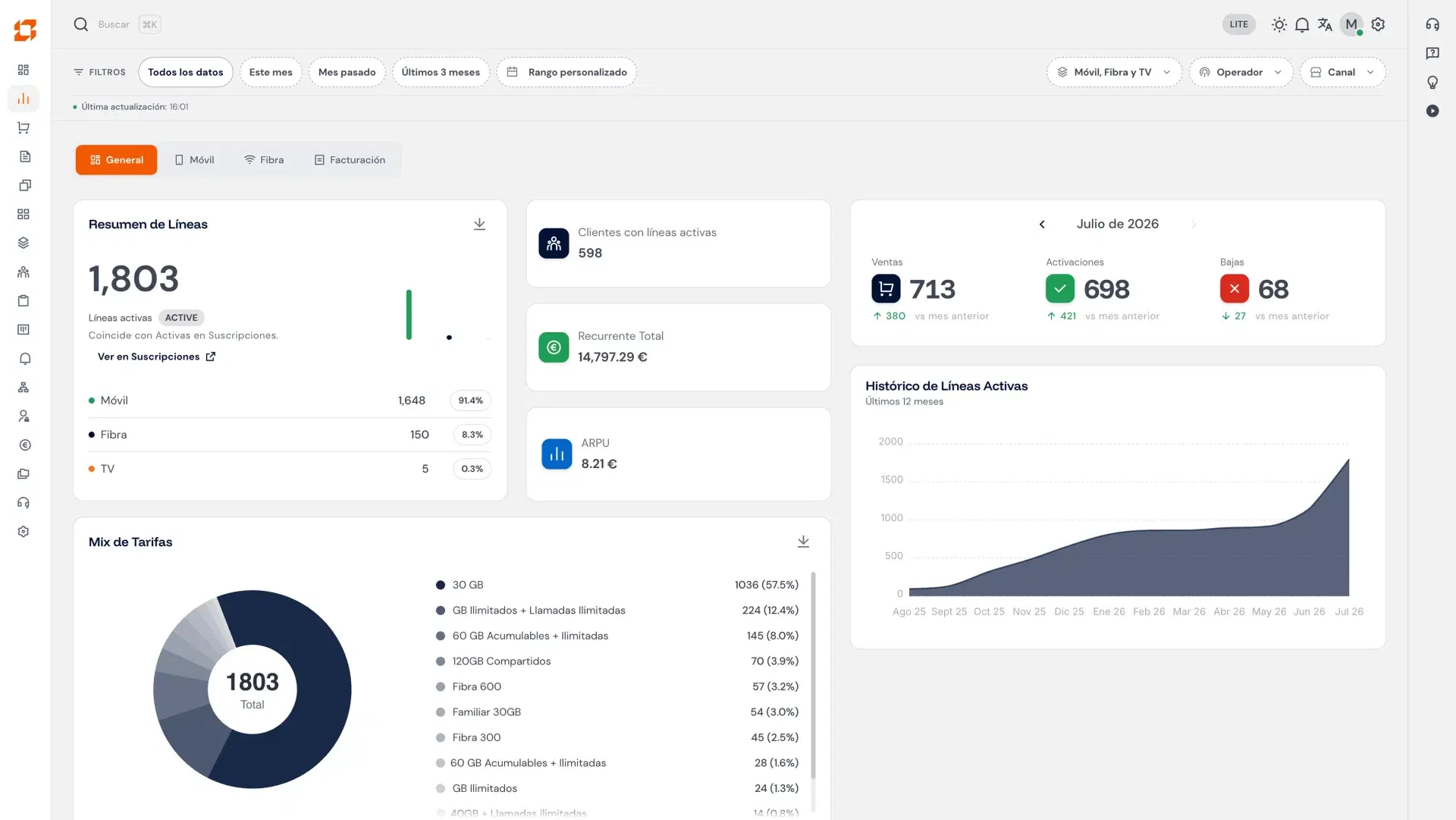Open the lightbulb ideas icon

point(1432,83)
